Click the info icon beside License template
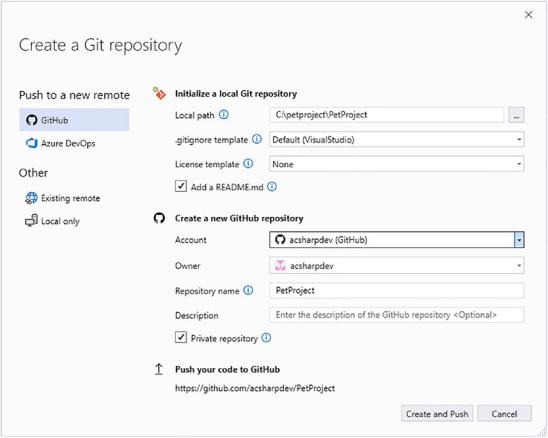This screenshot has height=438, width=548. coord(248,163)
